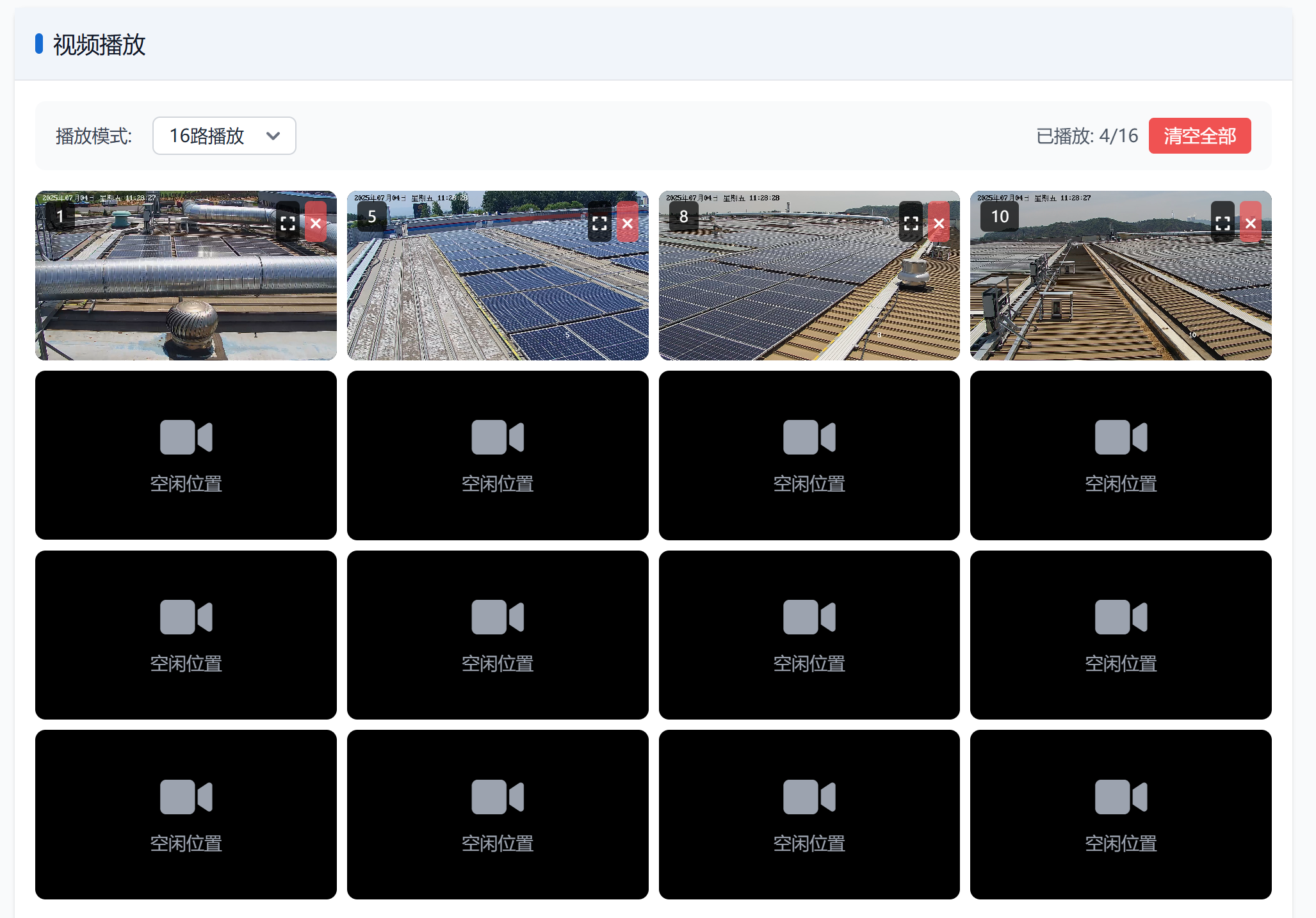Click the last idle slot camera icon in bottom row
Screen dimensions: 1316x918
1121,797
